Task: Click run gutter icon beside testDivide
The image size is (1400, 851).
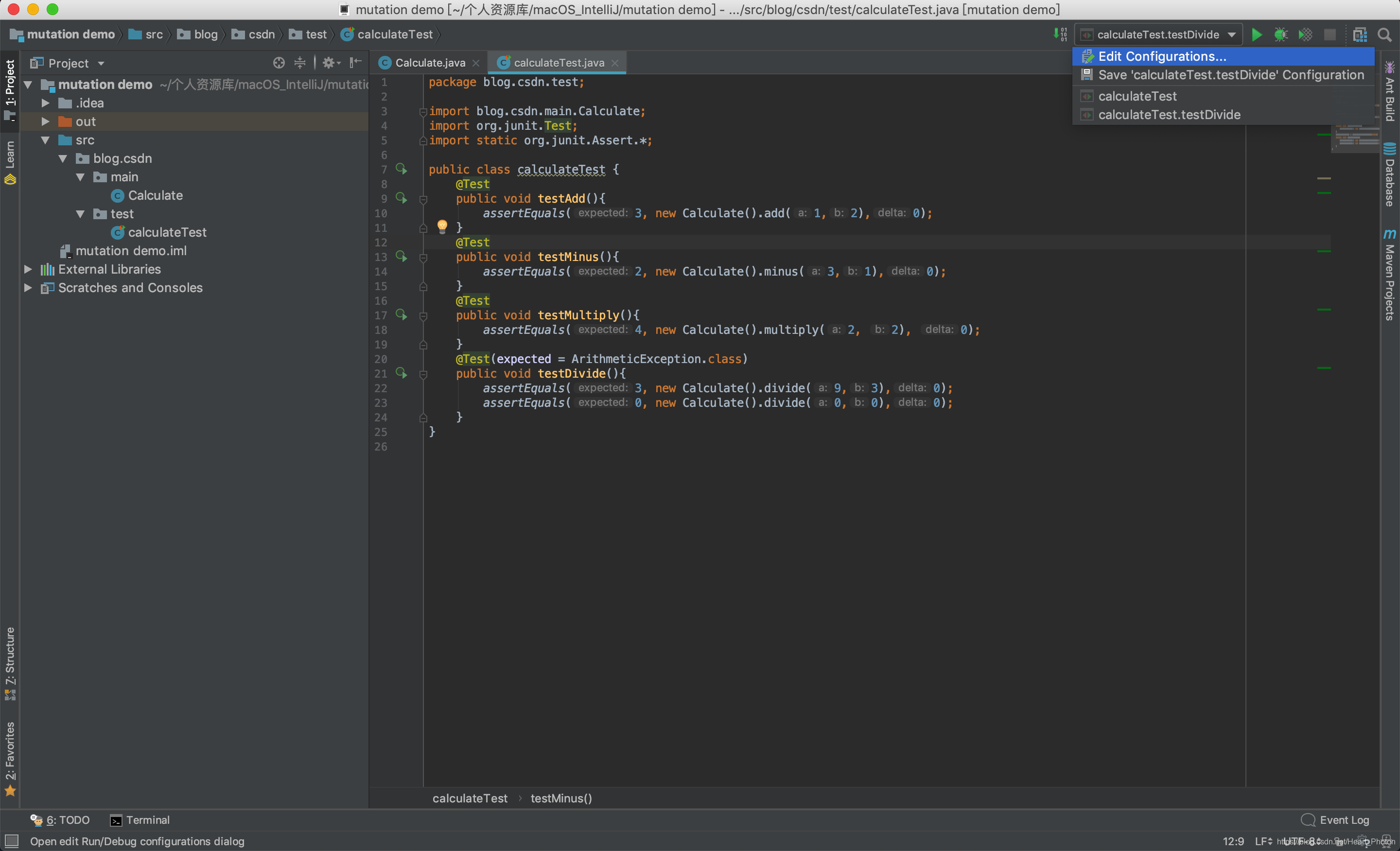Action: click(401, 373)
